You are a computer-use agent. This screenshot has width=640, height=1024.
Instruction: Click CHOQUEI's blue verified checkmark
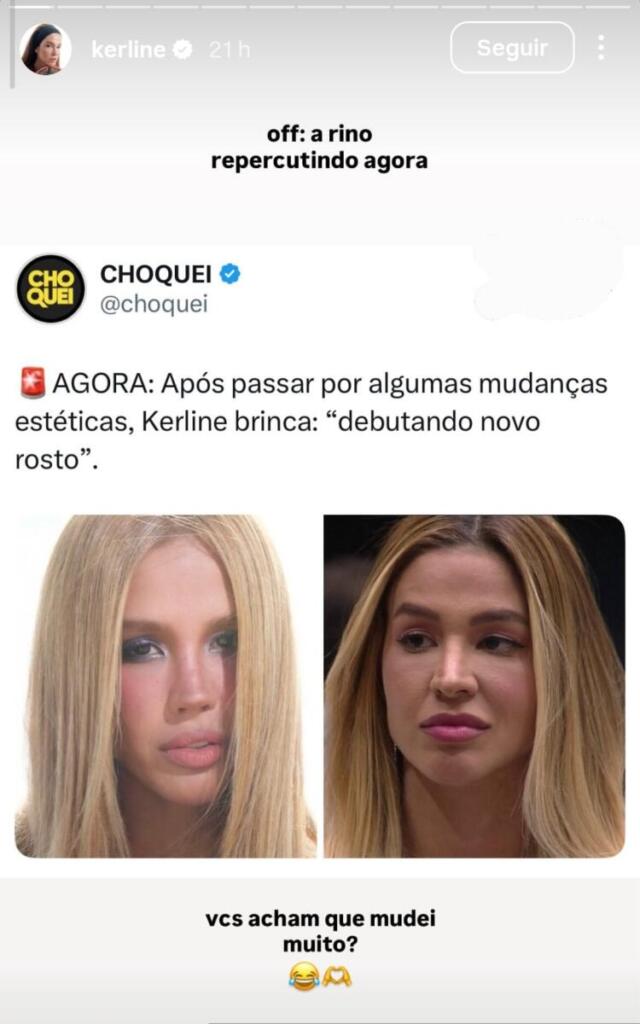click(x=229, y=274)
